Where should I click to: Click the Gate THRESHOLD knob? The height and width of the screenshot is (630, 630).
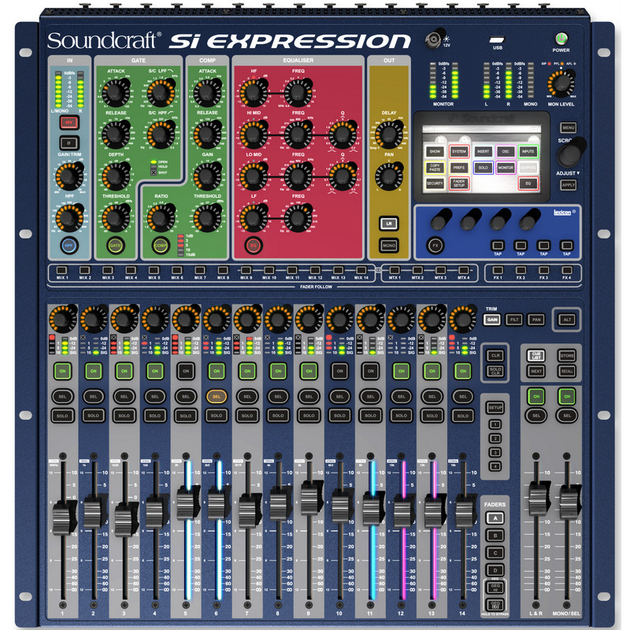(116, 218)
